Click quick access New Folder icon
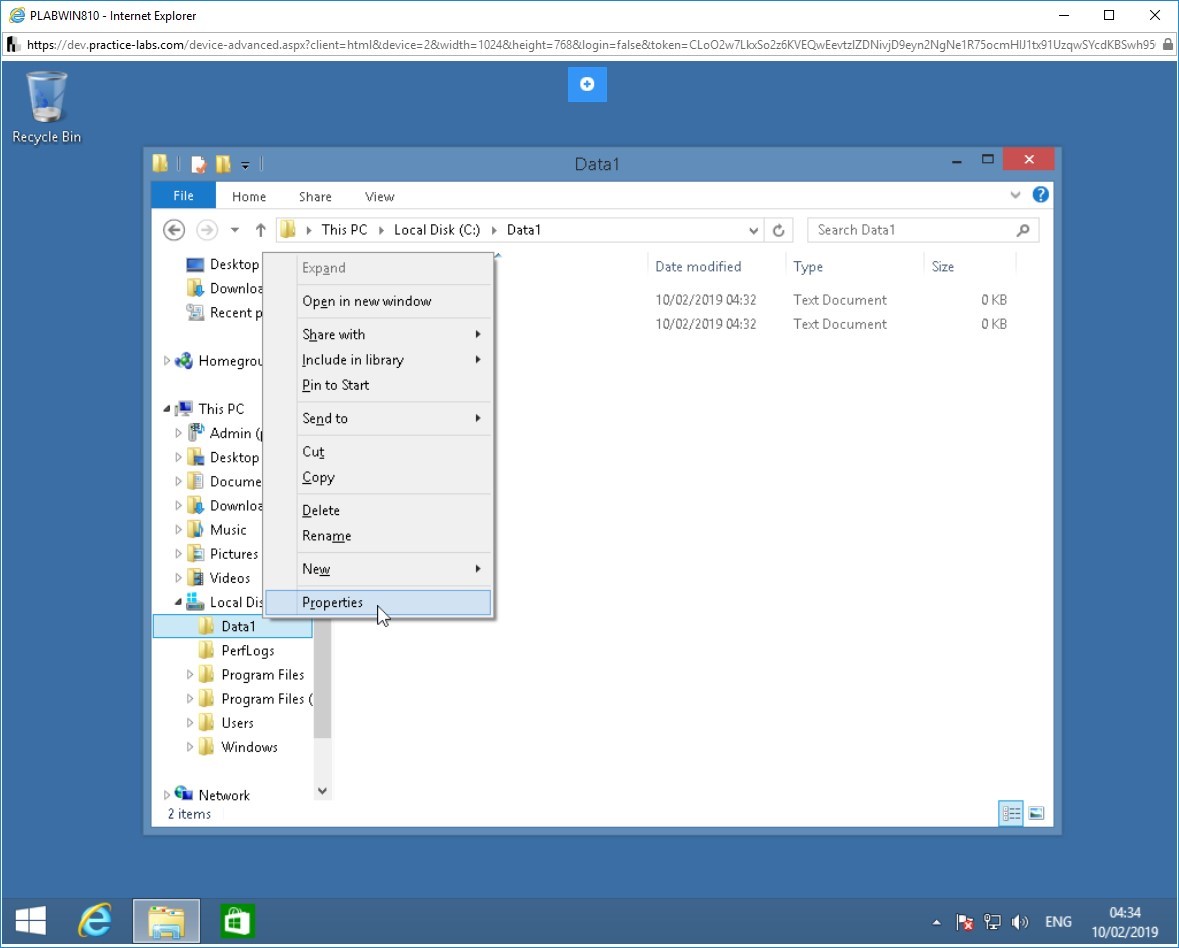The image size is (1179, 948). [223, 164]
